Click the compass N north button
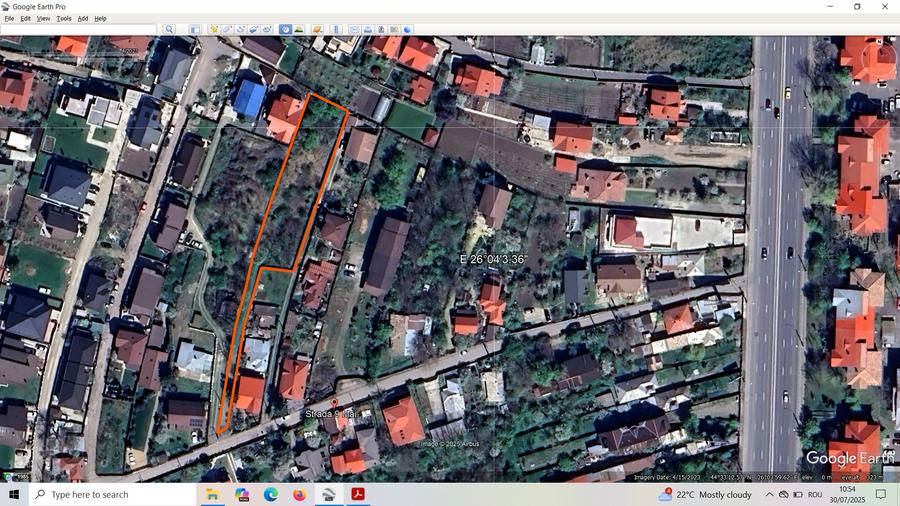The image size is (900, 506). [877, 41]
